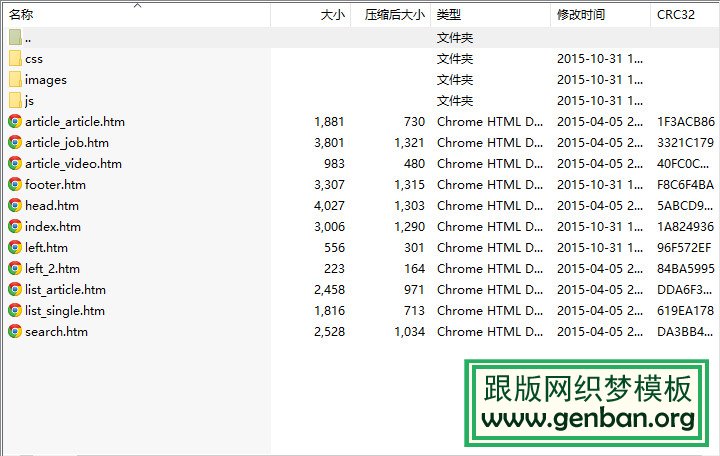
Task: Select the js folder icon
Action: click(15, 101)
